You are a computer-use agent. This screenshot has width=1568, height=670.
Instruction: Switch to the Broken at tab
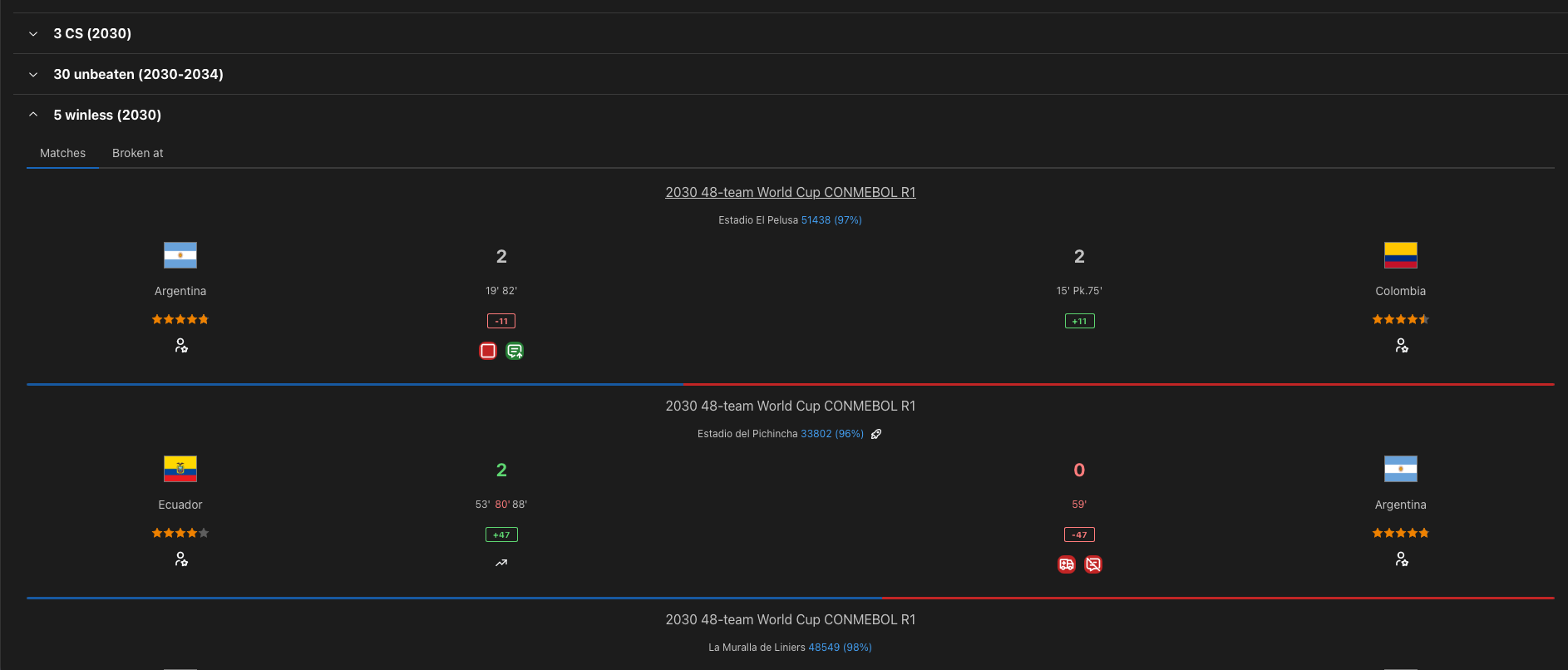tap(138, 153)
